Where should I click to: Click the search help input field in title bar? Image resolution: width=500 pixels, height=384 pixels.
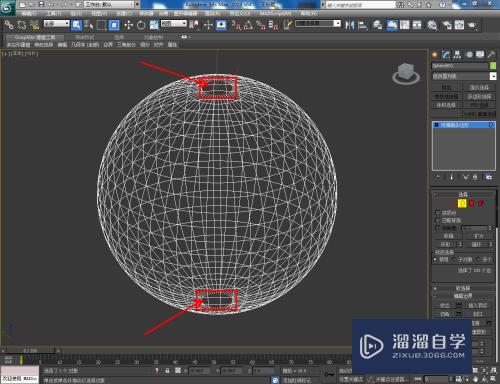tap(361, 5)
